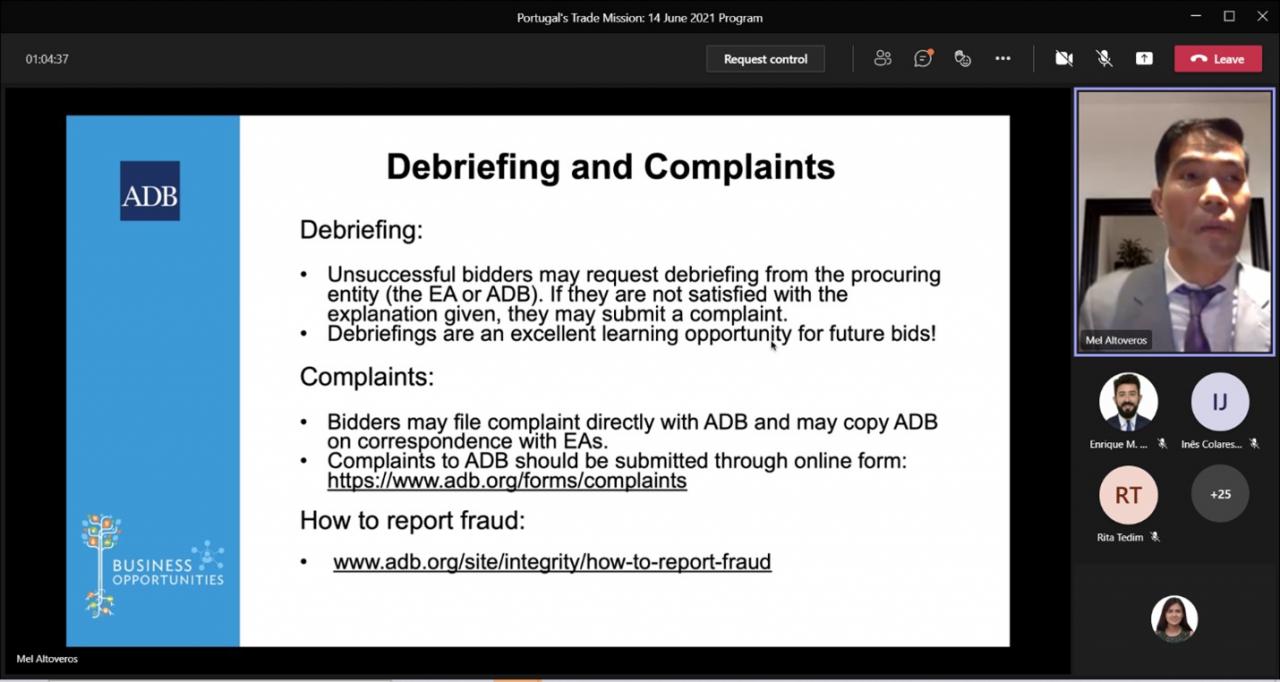Click the slide title Debriefing and Complaints
Image resolution: width=1280 pixels, height=682 pixels.
coord(610,166)
